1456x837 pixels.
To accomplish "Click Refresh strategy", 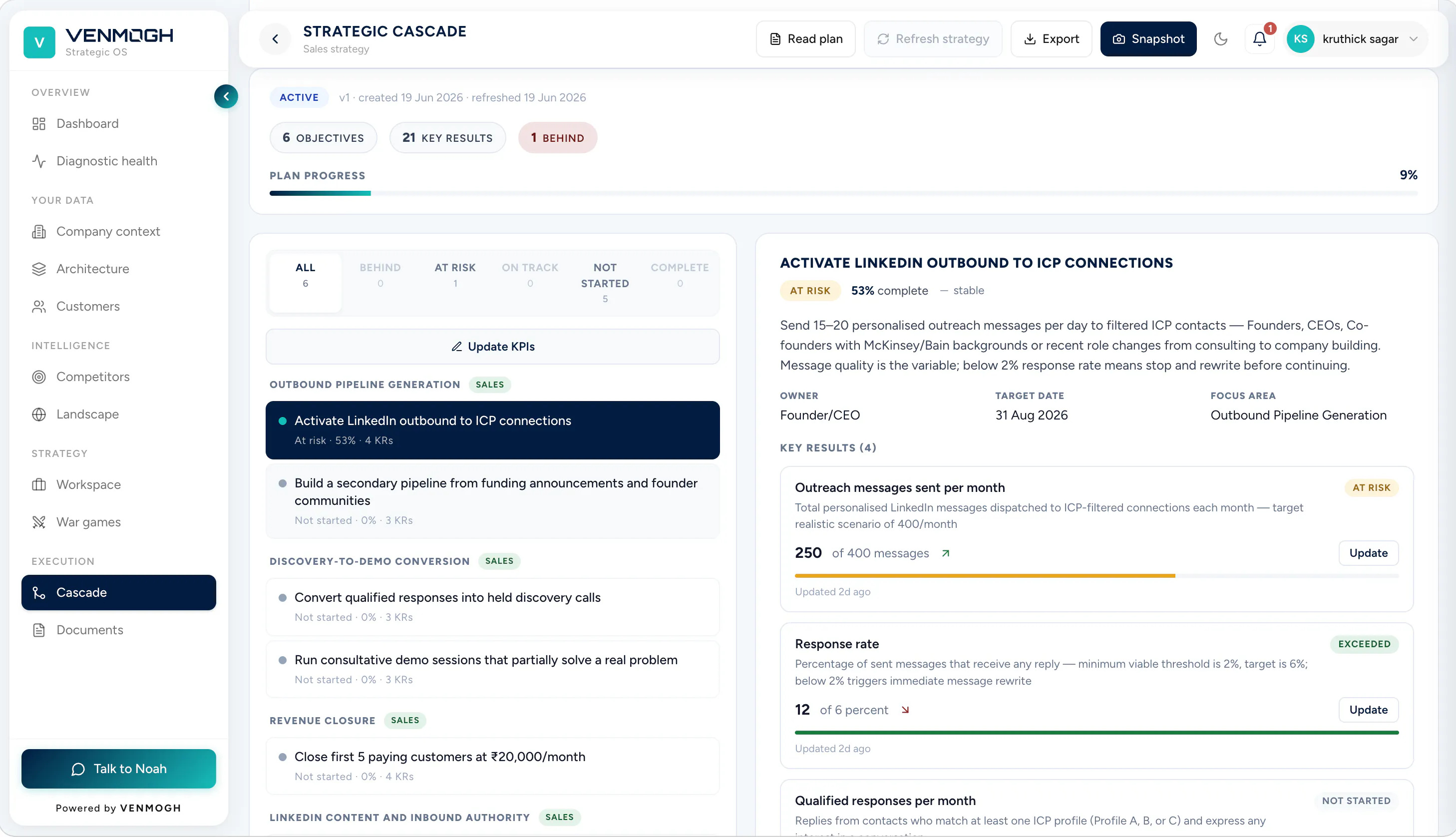I will 933,38.
